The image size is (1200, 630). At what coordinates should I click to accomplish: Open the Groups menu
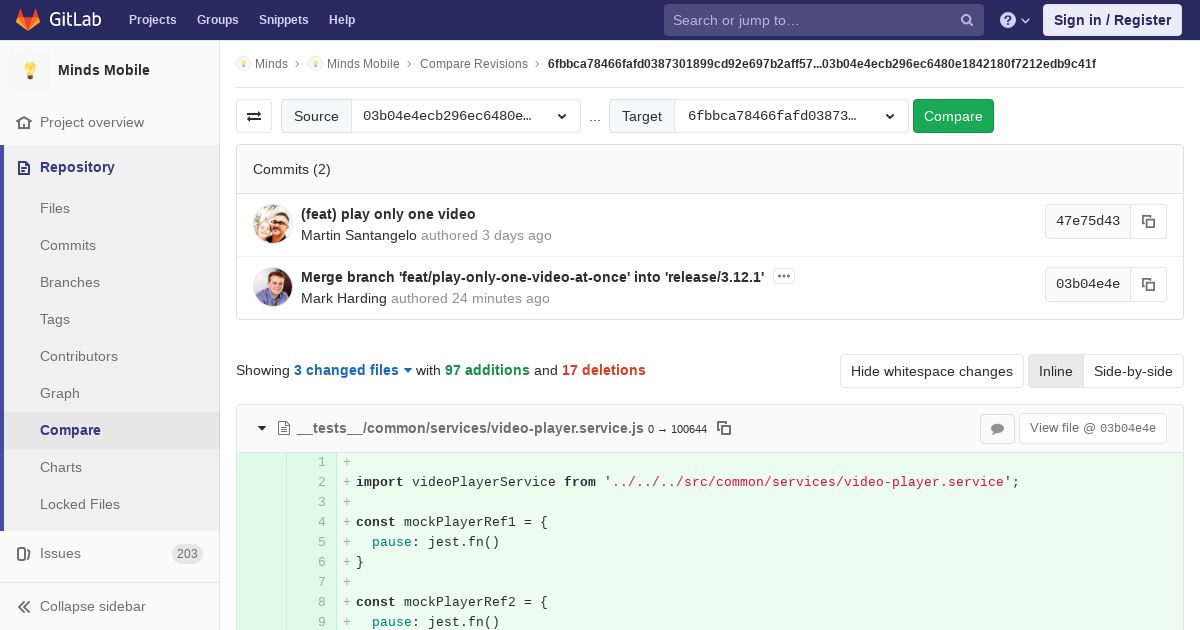coord(217,20)
